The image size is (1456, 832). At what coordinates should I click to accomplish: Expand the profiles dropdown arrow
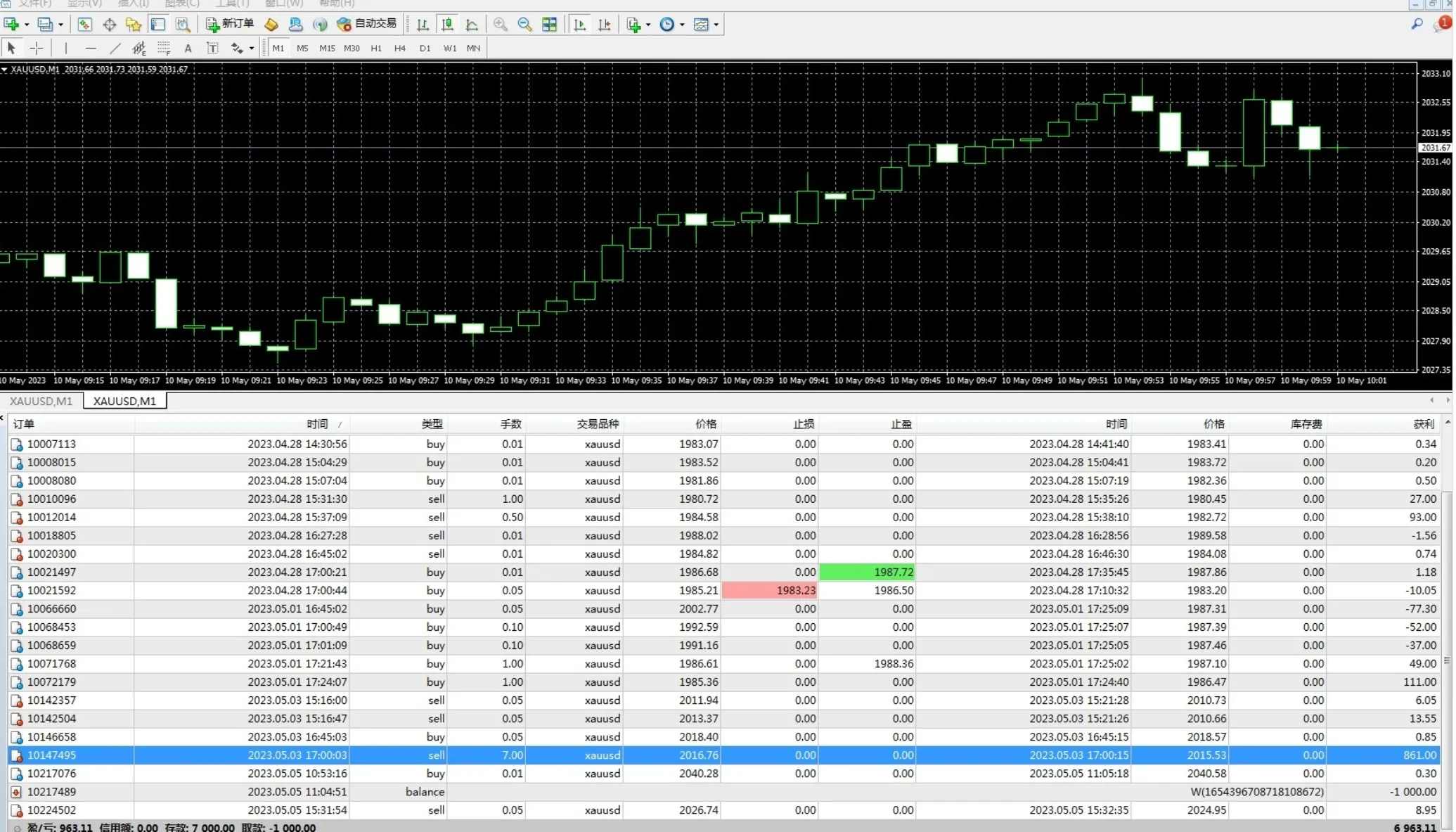tap(60, 25)
